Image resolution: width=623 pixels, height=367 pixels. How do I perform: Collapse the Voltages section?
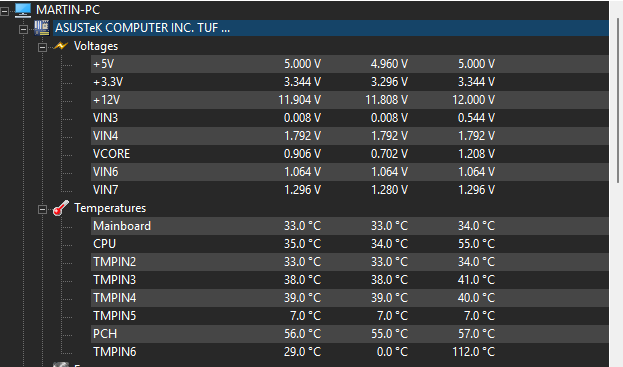click(x=42, y=48)
